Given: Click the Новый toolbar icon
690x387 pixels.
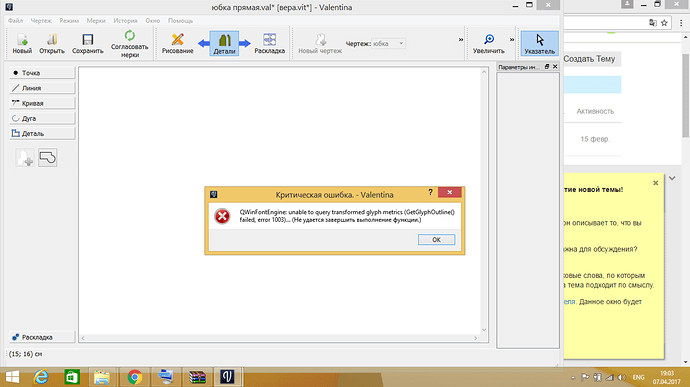Looking at the screenshot, I should coord(22,43).
